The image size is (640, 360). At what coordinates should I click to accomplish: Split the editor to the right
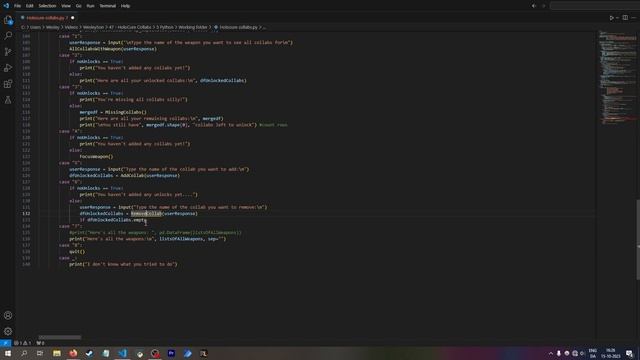point(625,18)
